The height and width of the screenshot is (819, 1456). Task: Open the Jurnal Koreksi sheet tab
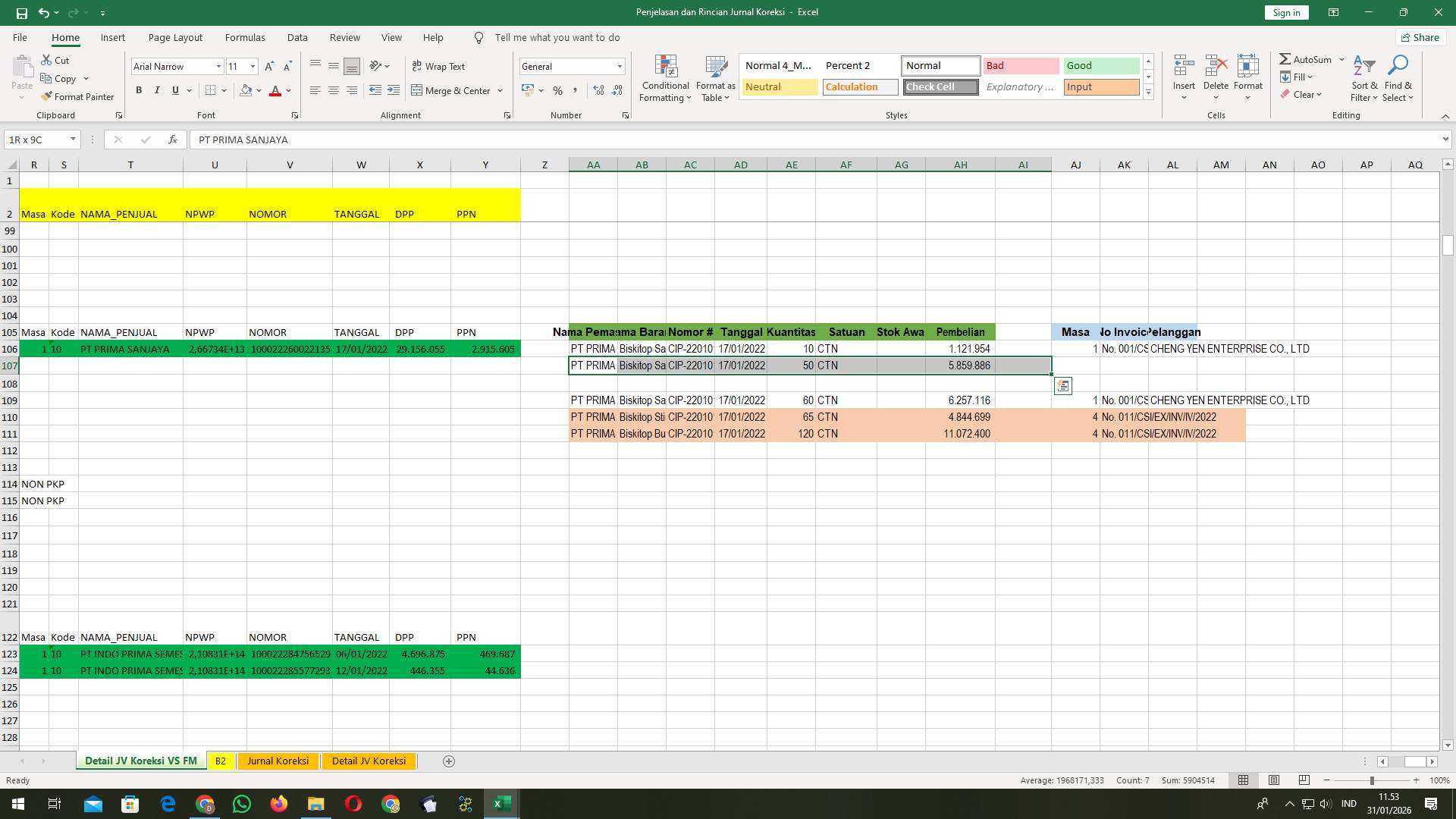pyautogui.click(x=278, y=761)
